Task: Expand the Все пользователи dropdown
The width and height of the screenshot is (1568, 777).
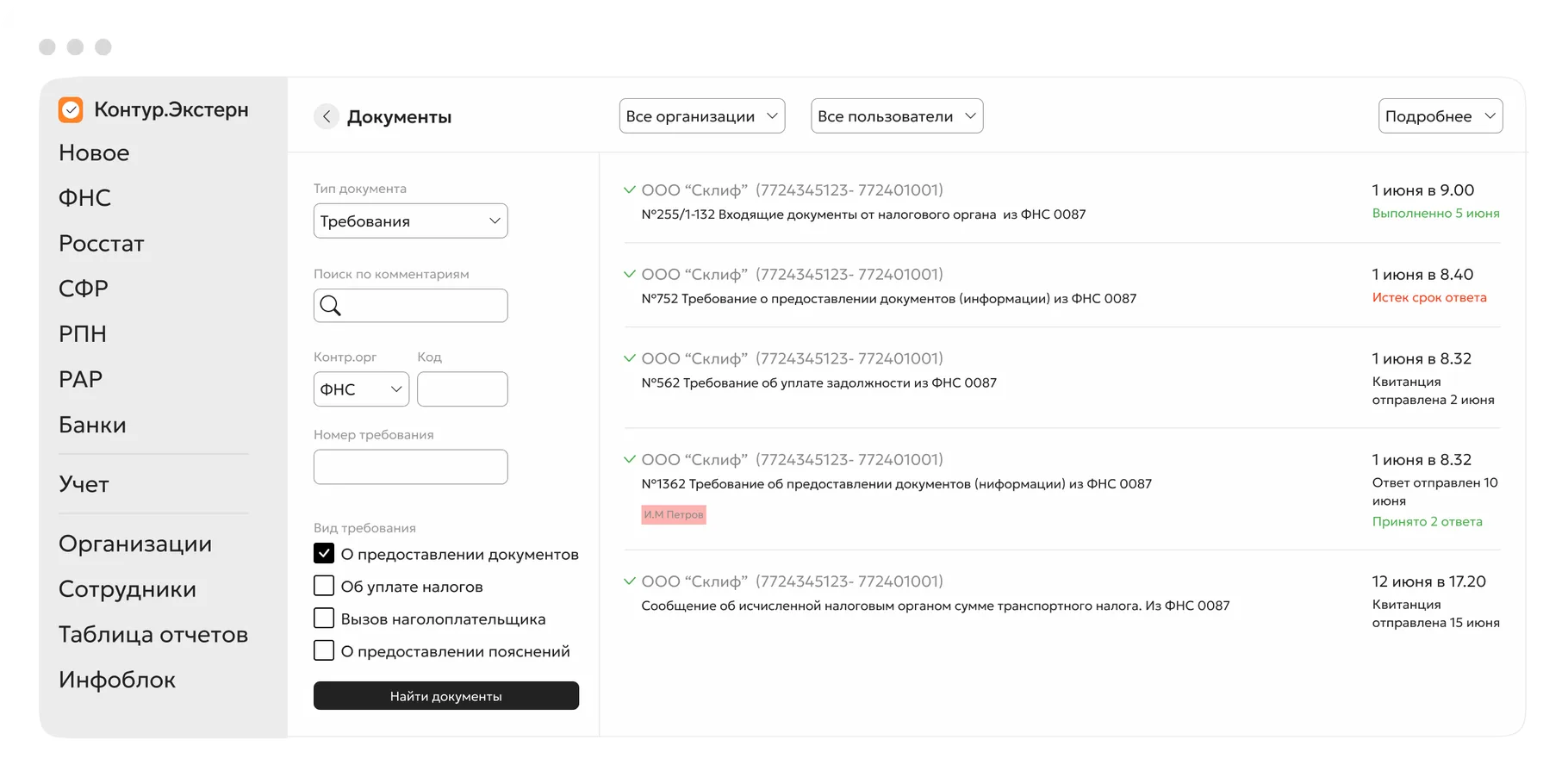Action: coord(897,116)
